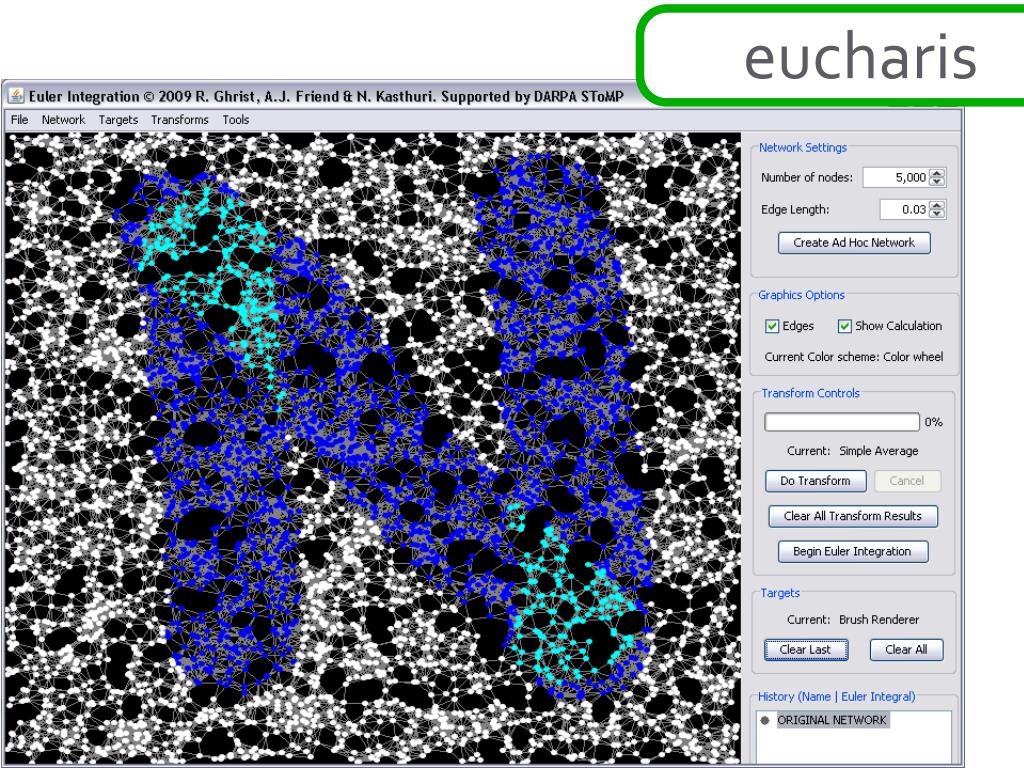Select the ORIGINAL NETWORK history bullet
Viewport: 1024px width, 768px height.
[x=765, y=720]
